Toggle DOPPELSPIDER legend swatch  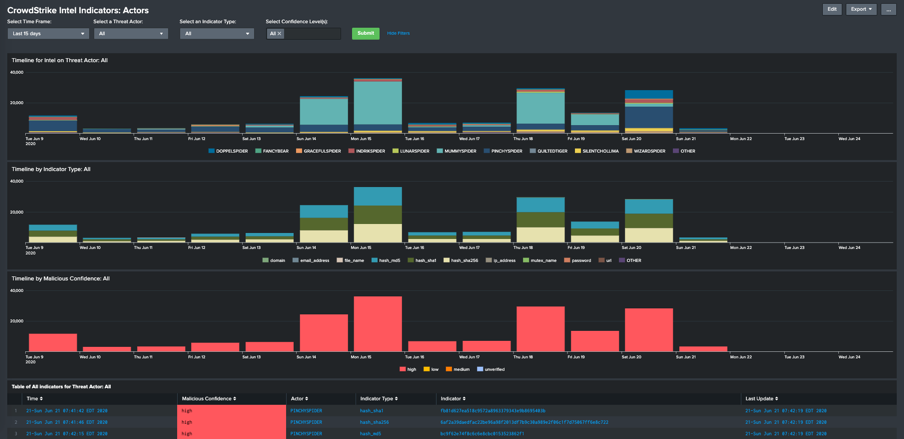pyautogui.click(x=210, y=151)
